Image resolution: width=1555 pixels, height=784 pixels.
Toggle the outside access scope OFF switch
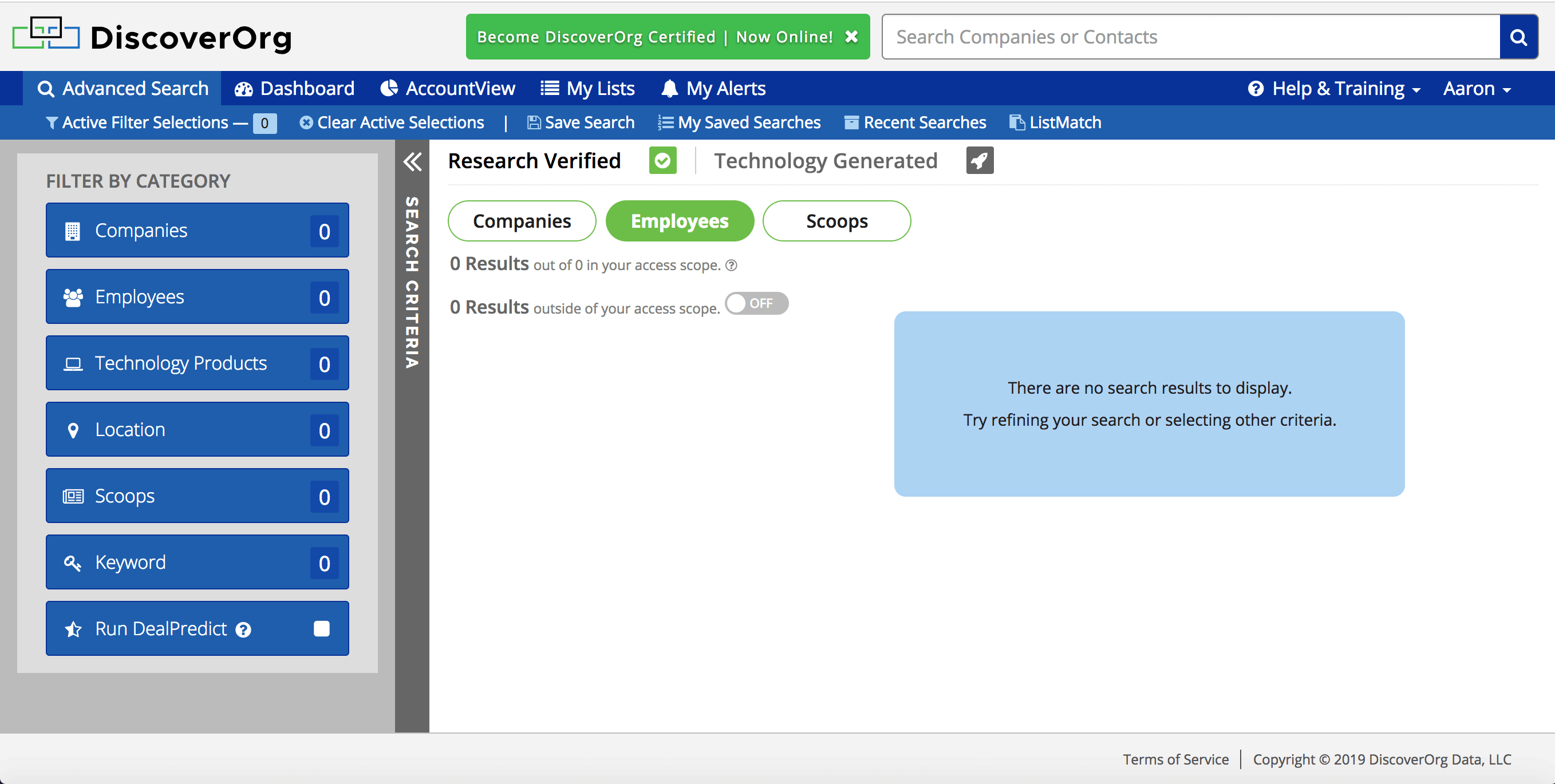[x=756, y=303]
